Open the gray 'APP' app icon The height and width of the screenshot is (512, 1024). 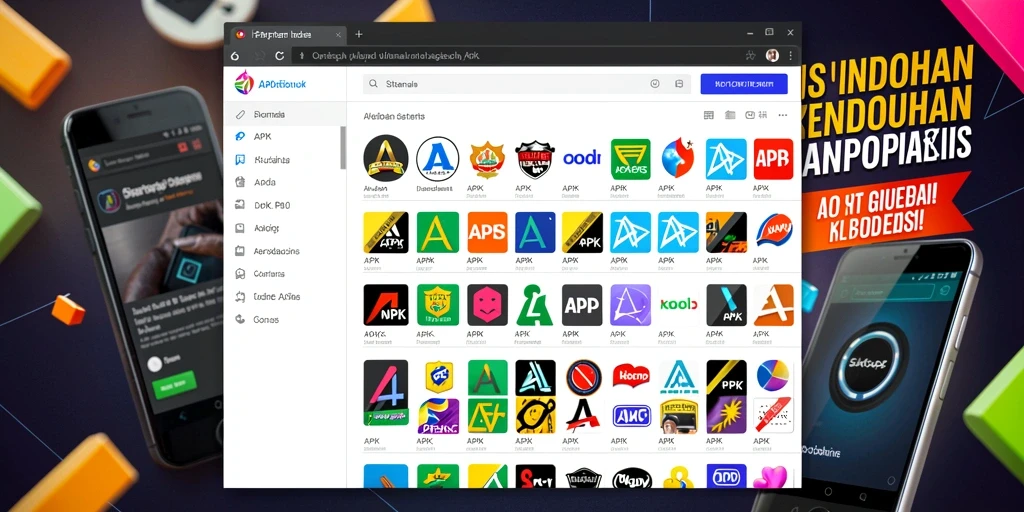click(582, 305)
